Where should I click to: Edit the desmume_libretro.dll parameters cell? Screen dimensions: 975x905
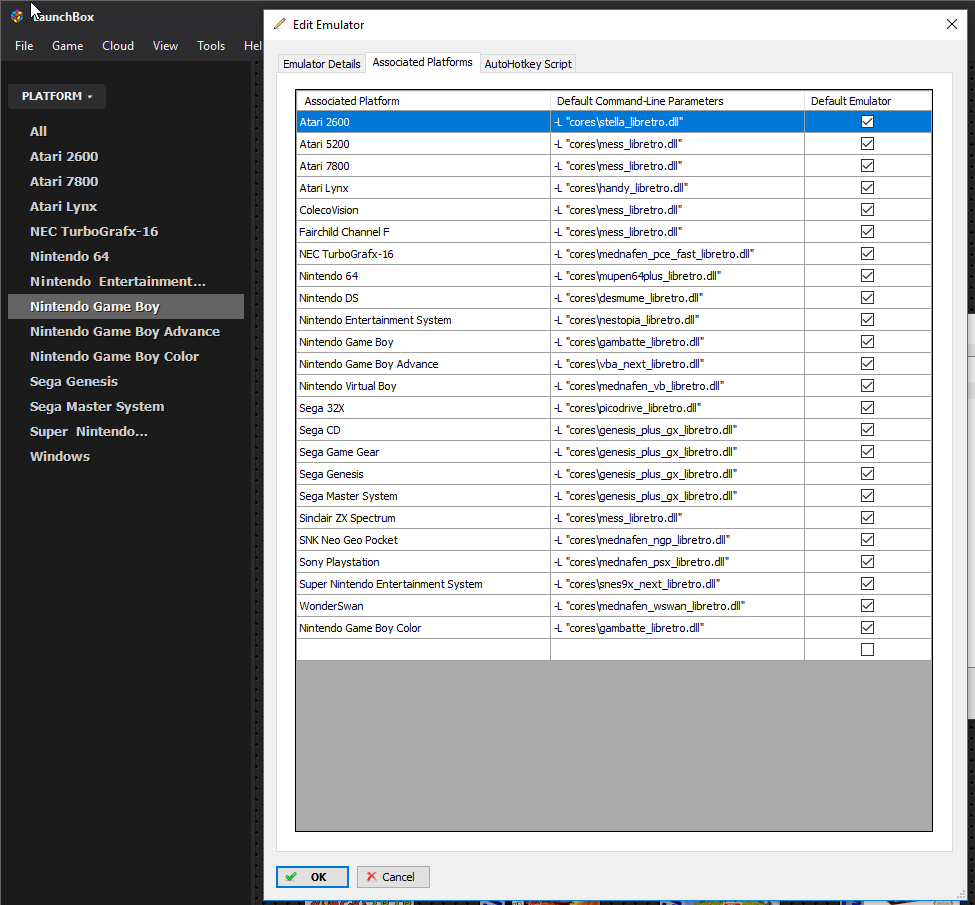point(677,298)
